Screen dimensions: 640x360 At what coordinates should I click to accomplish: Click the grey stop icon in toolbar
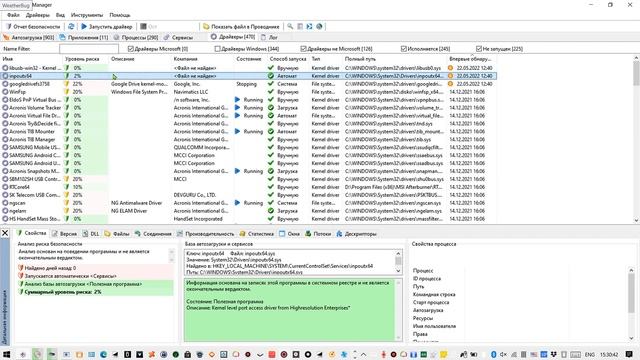[x=143, y=27]
